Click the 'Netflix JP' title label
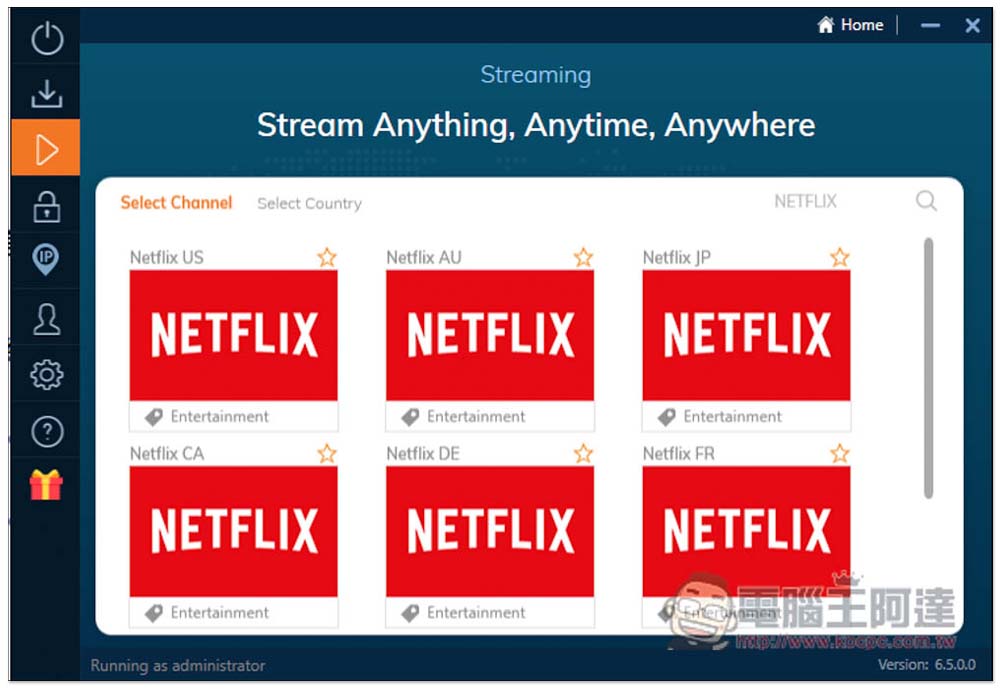This screenshot has width=1000, height=689. tap(677, 258)
